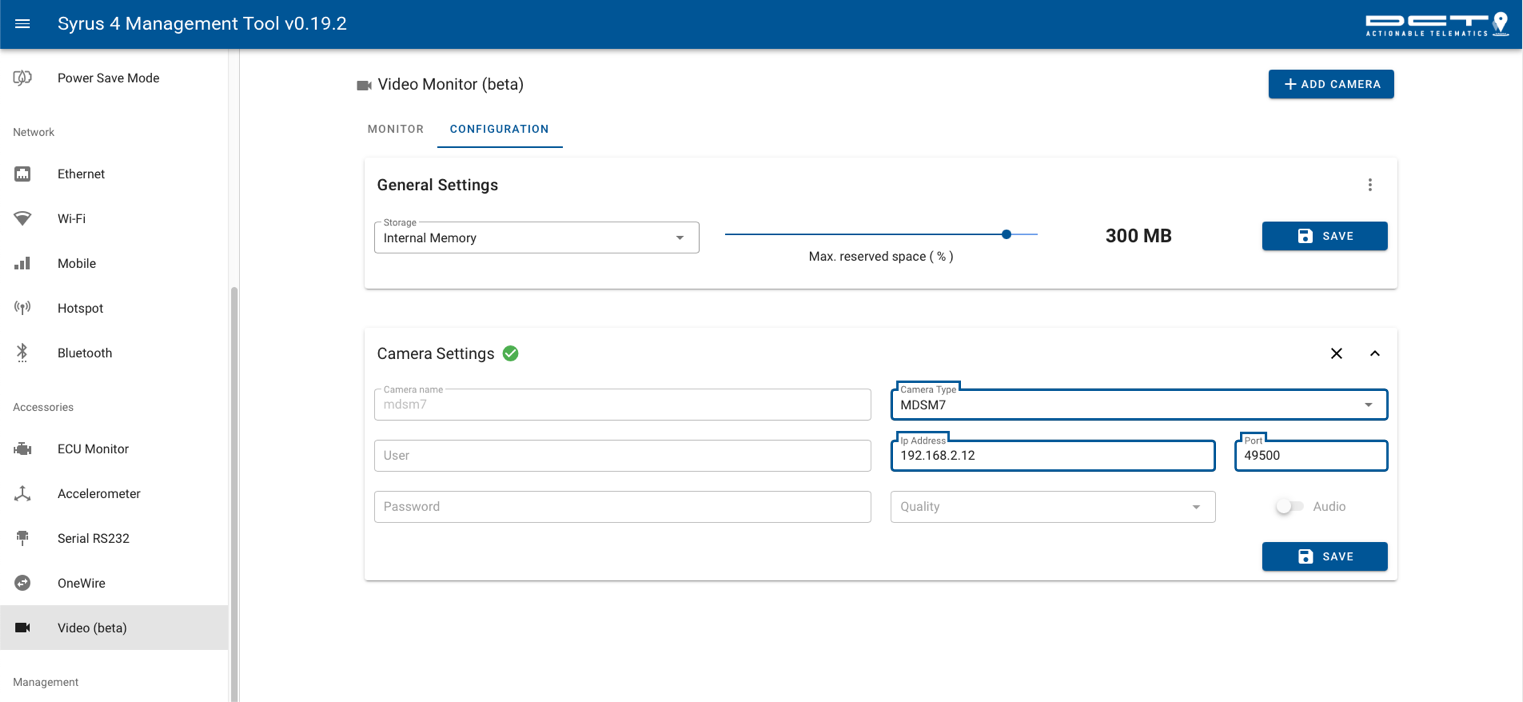
Task: Click the OneWire icon
Action: pyautogui.click(x=22, y=583)
